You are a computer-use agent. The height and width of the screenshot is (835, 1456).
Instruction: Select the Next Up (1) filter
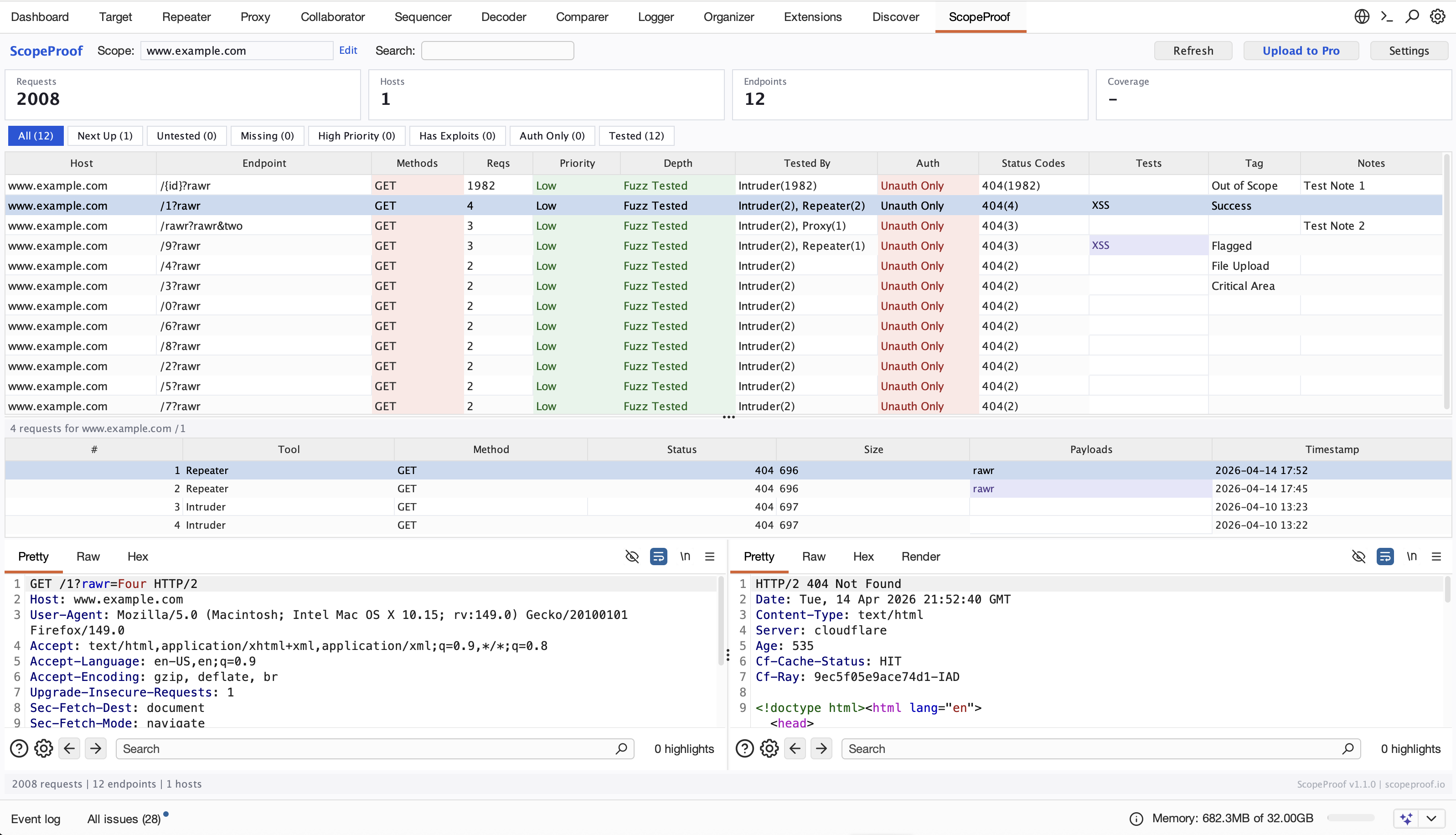coord(105,136)
